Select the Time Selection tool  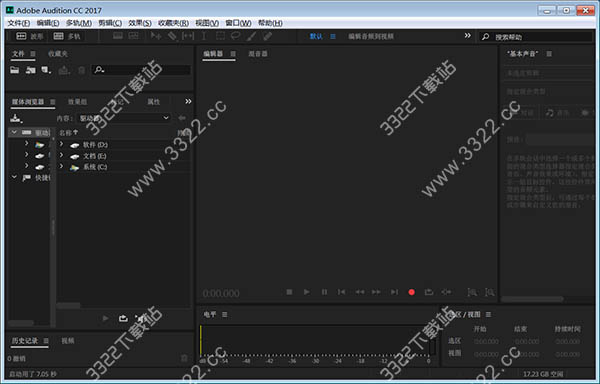click(204, 36)
